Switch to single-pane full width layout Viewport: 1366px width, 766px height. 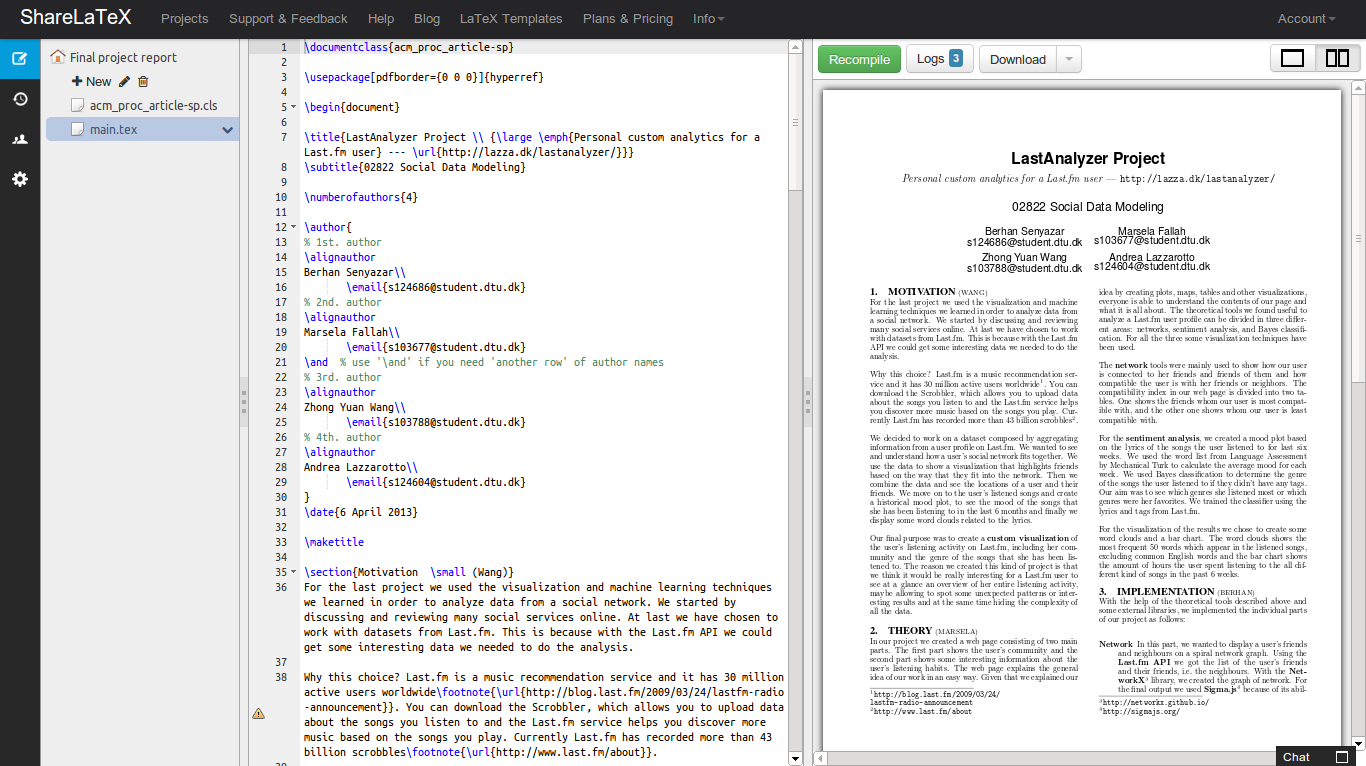tap(1292, 59)
